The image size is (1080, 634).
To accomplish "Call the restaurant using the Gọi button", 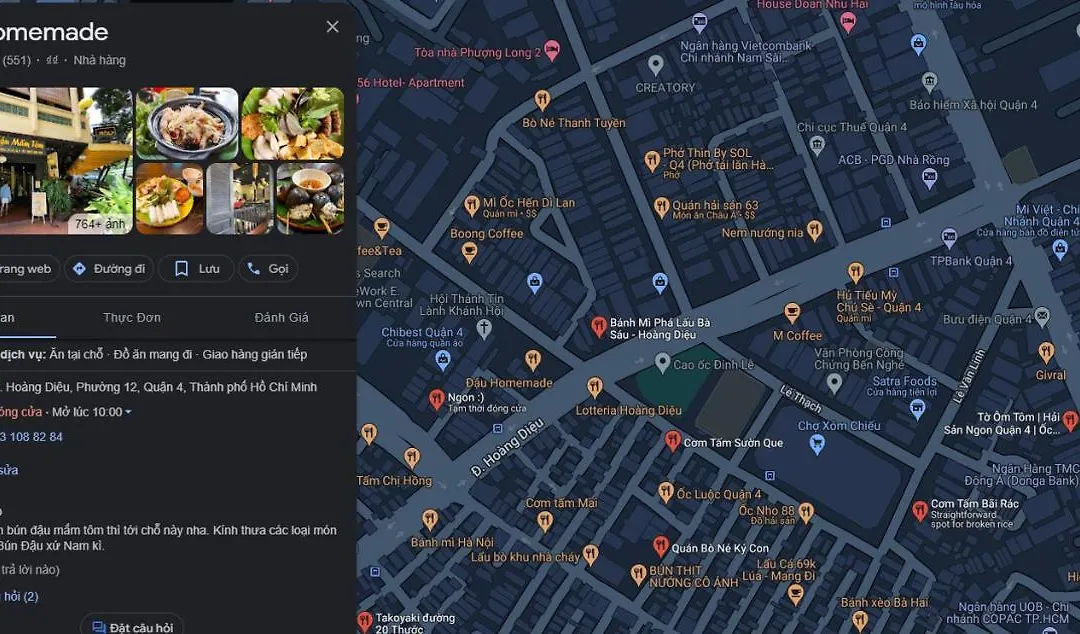I will [269, 269].
